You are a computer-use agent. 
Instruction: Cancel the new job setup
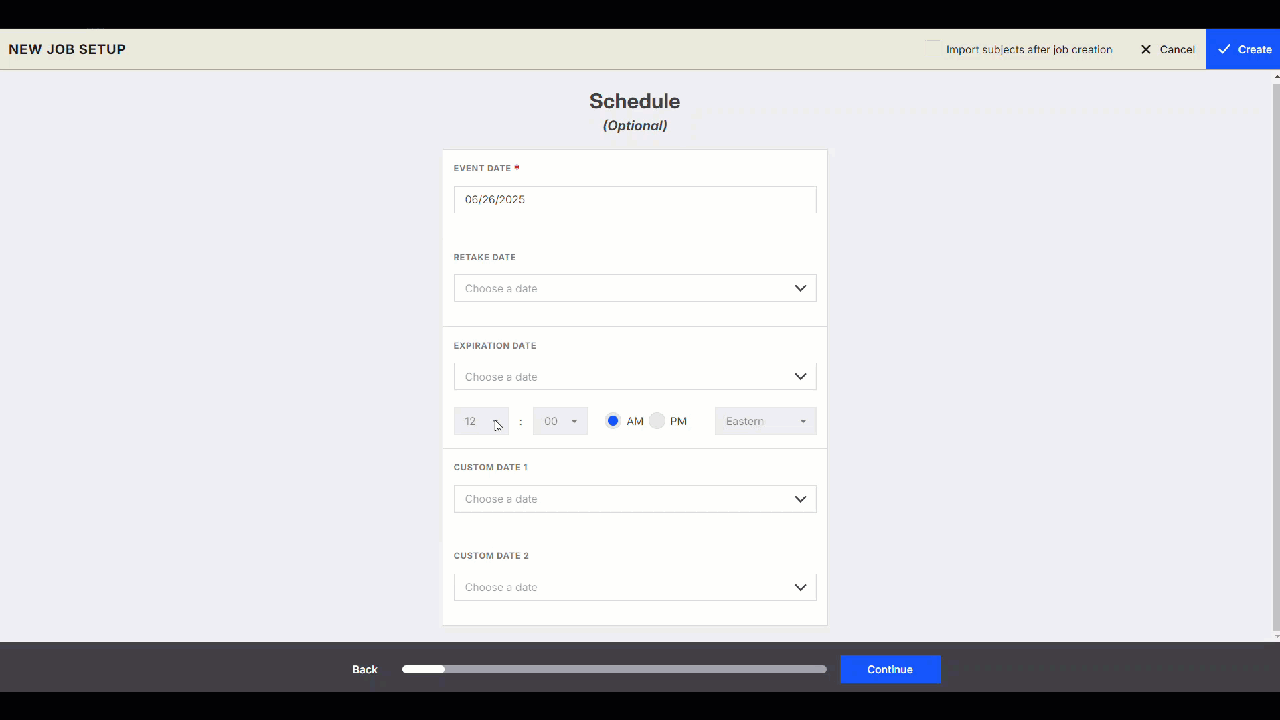1167,49
